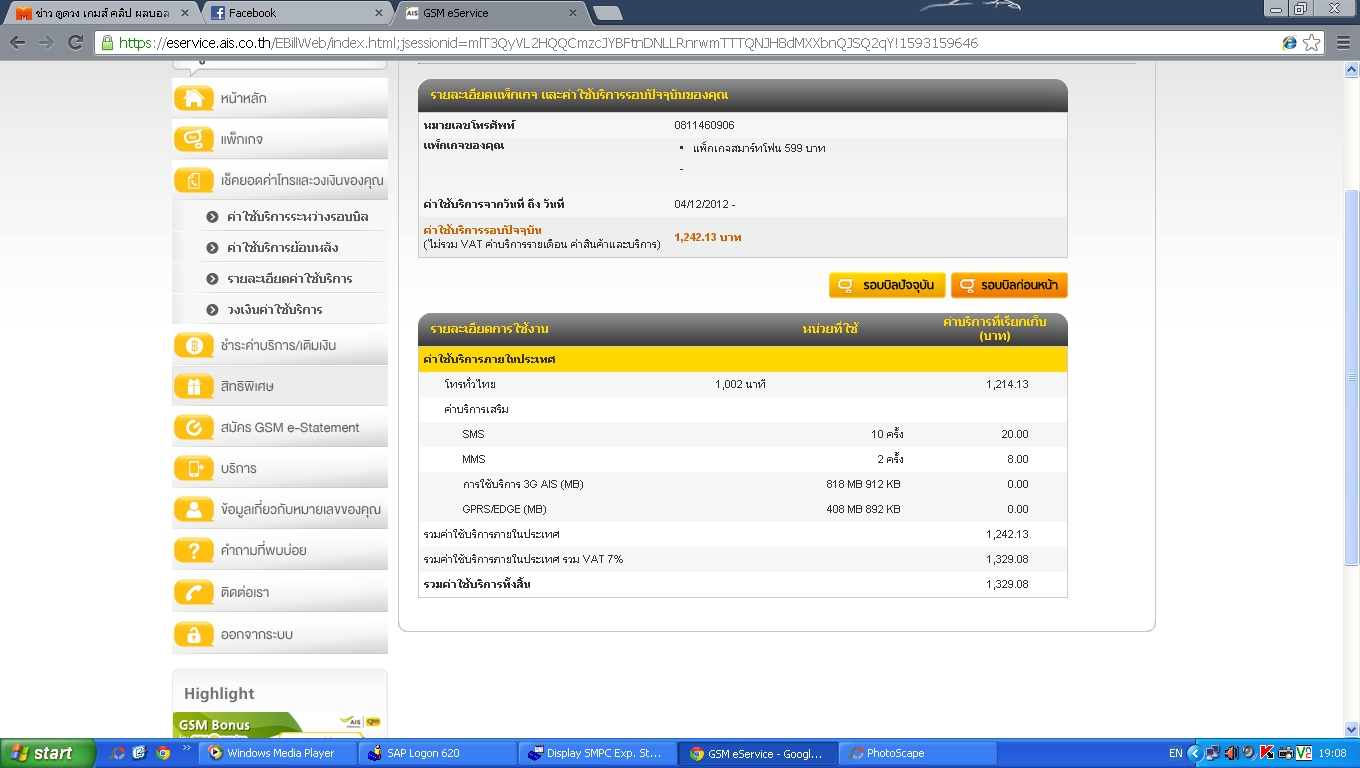Open the ค่าใช้บริการย้อนหลัง submenu link
This screenshot has width=1360, height=768.
tap(282, 248)
